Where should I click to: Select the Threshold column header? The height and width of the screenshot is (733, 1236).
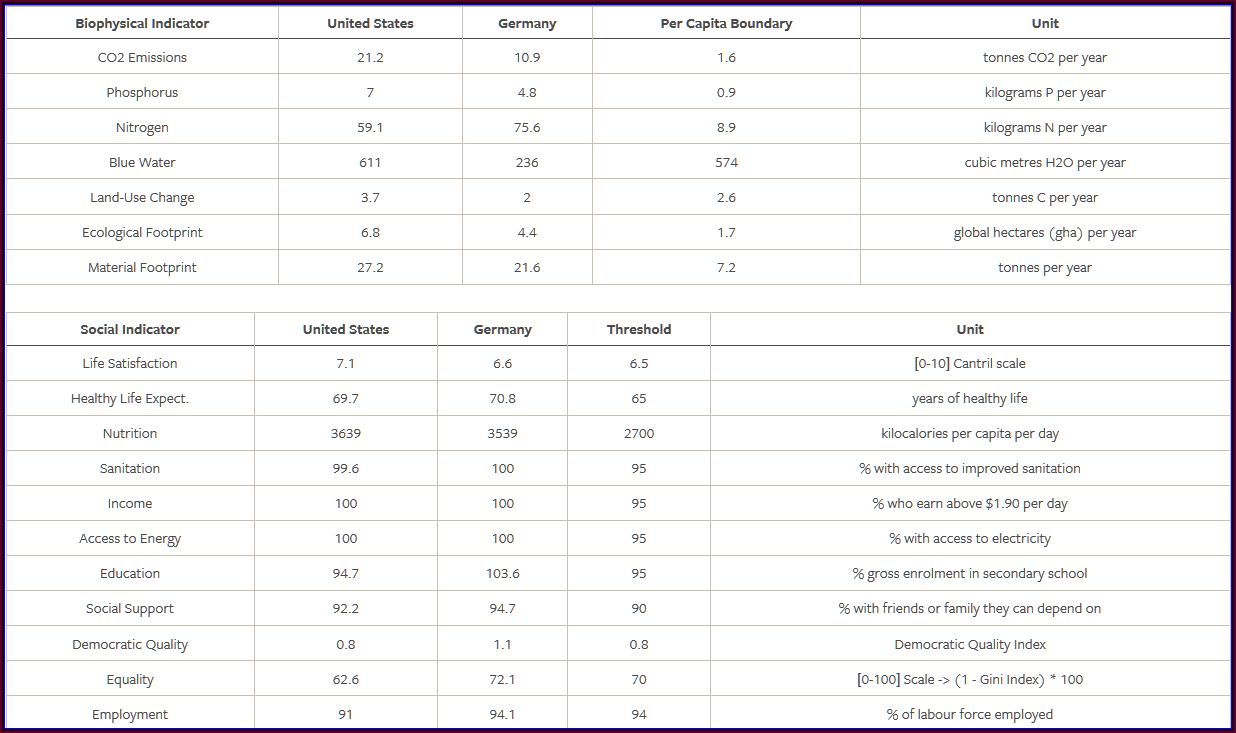pyautogui.click(x=639, y=329)
